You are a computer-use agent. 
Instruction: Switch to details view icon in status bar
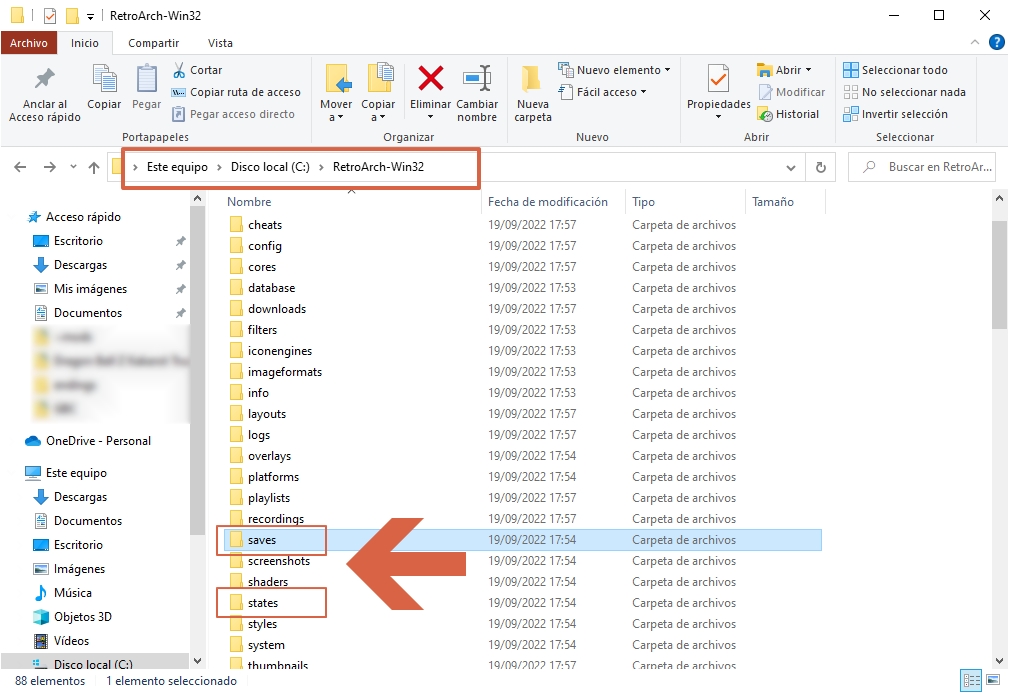[x=971, y=680]
